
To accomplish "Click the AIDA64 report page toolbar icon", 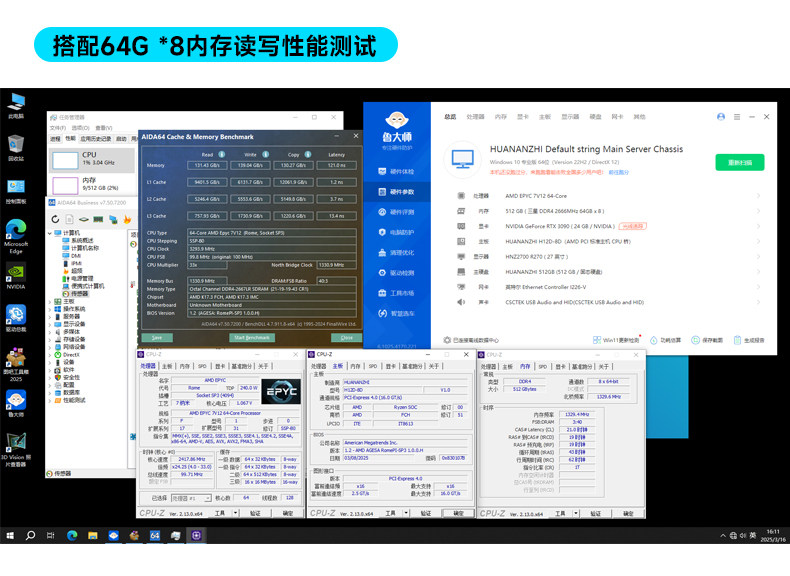I will click(70, 219).
